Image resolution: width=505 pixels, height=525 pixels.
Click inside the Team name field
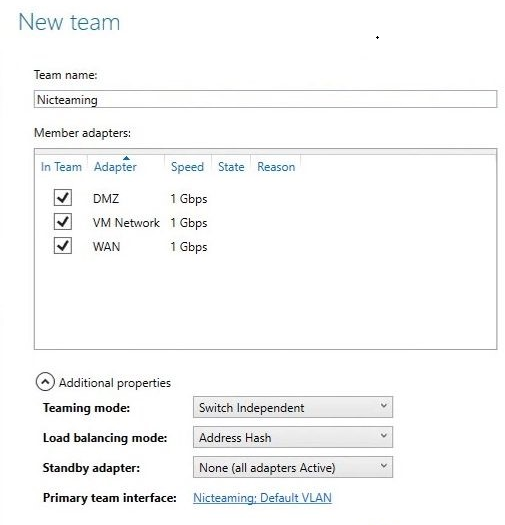click(x=265, y=99)
